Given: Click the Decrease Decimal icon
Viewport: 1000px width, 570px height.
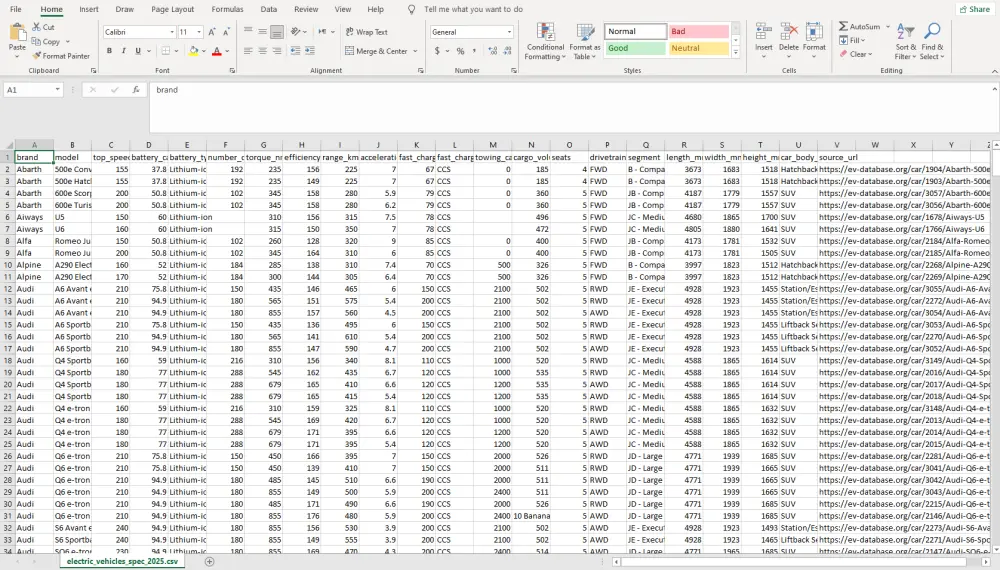Looking at the screenshot, I should point(507,51).
